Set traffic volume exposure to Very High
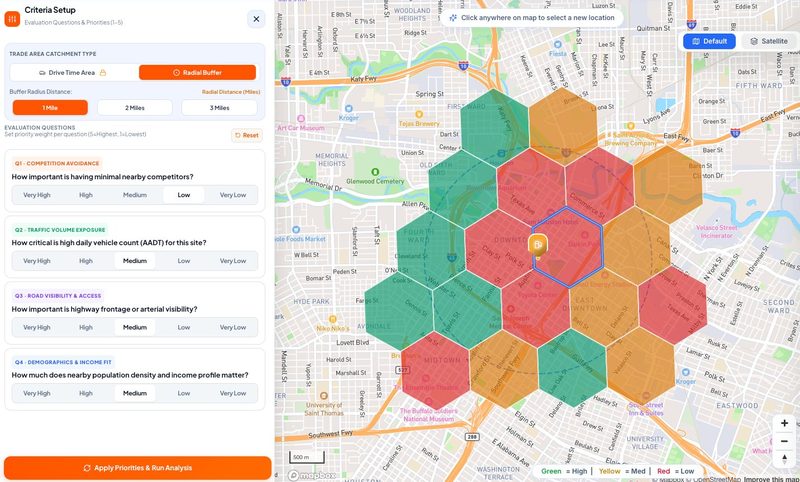 click(37, 261)
